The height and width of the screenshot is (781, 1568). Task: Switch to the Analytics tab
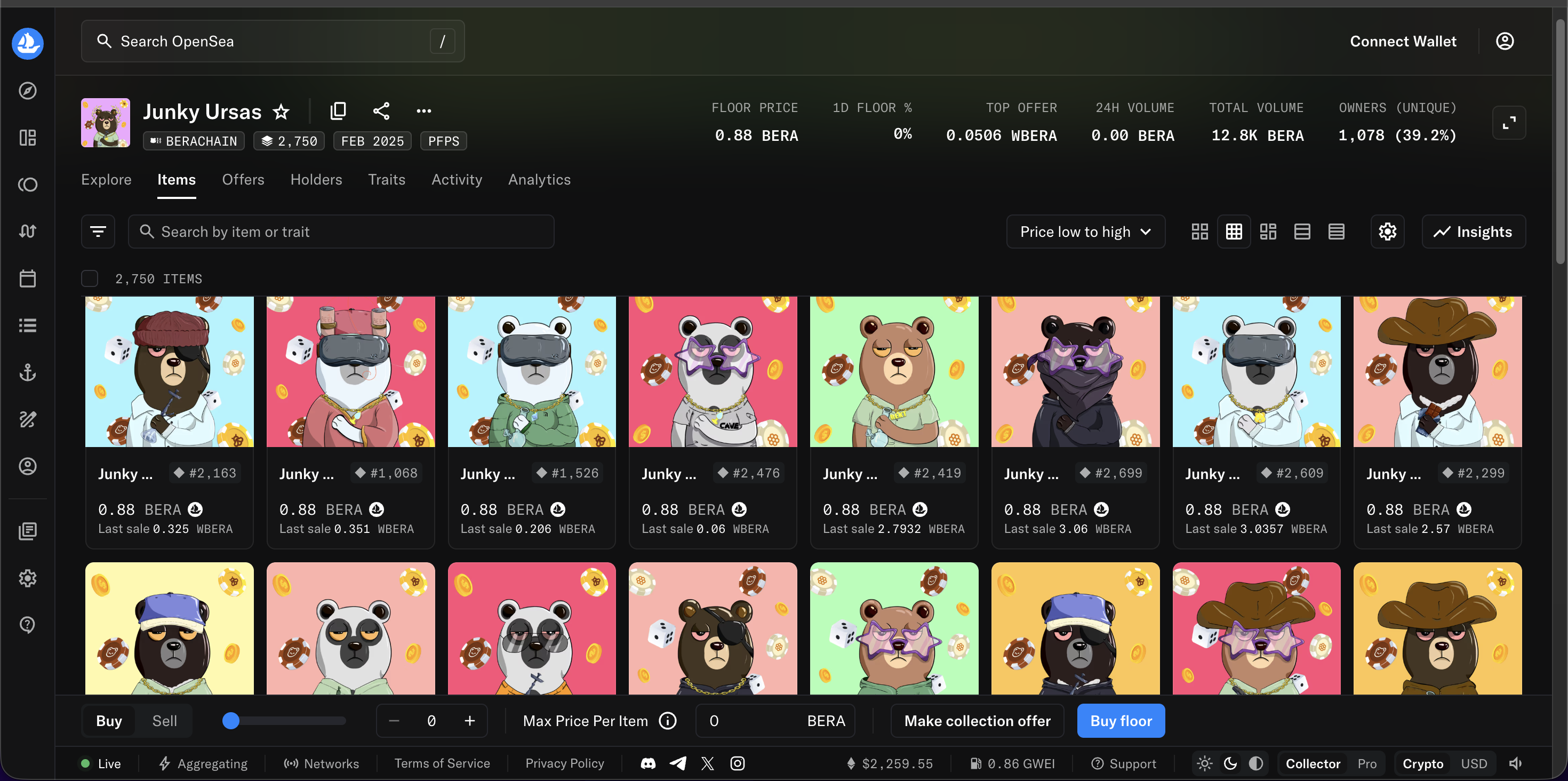coord(539,180)
